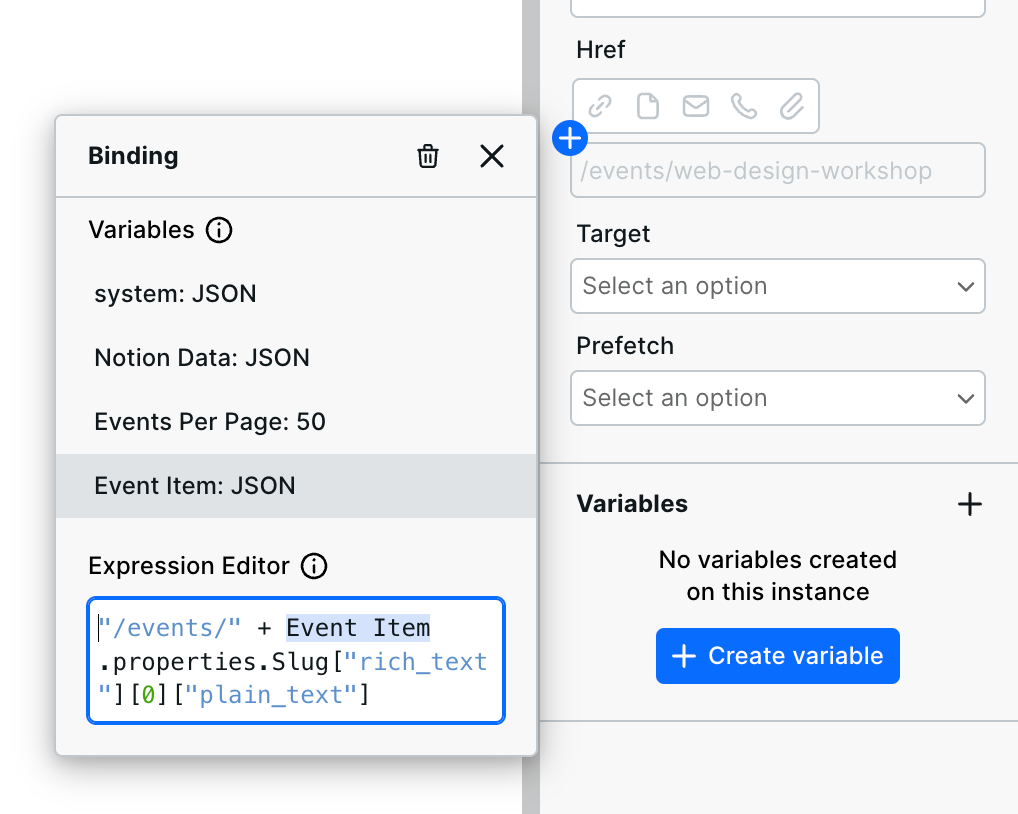Select the page link type icon
The height and width of the screenshot is (814, 1018).
(x=648, y=106)
